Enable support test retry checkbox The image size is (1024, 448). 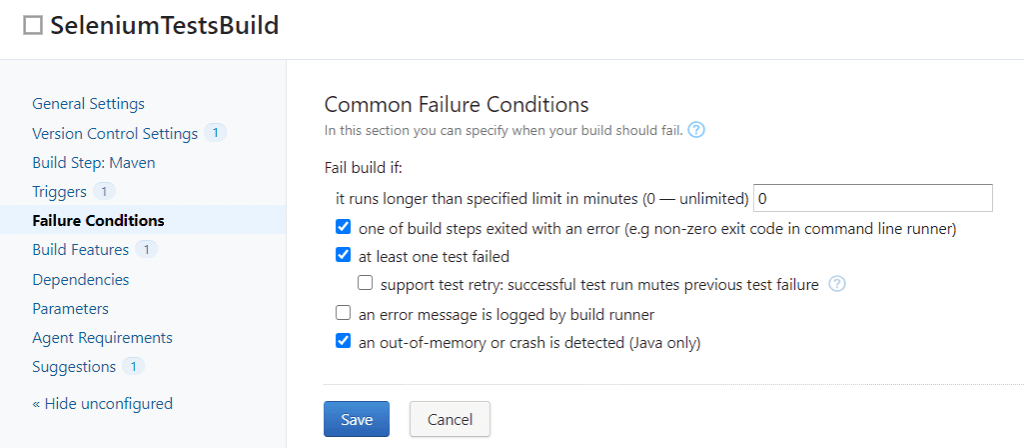click(365, 284)
